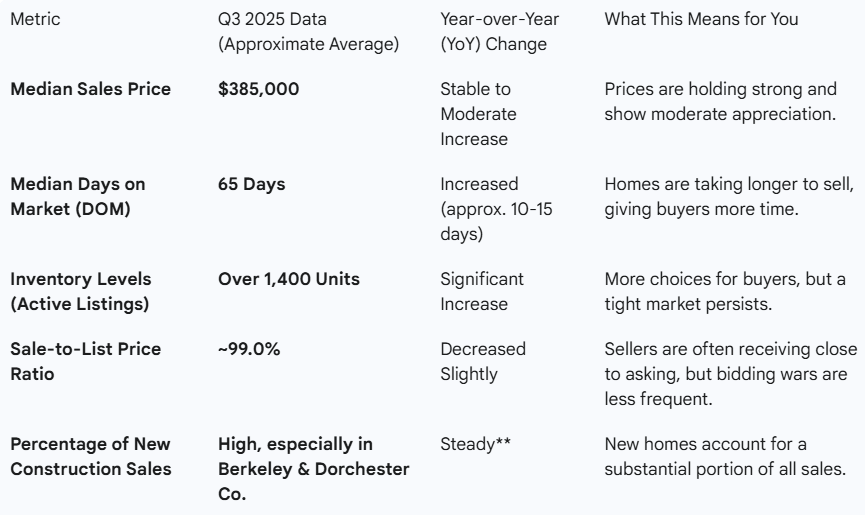The height and width of the screenshot is (515, 865).
Task: Click the Increased approx. 10-15 days cell
Action: point(496,209)
